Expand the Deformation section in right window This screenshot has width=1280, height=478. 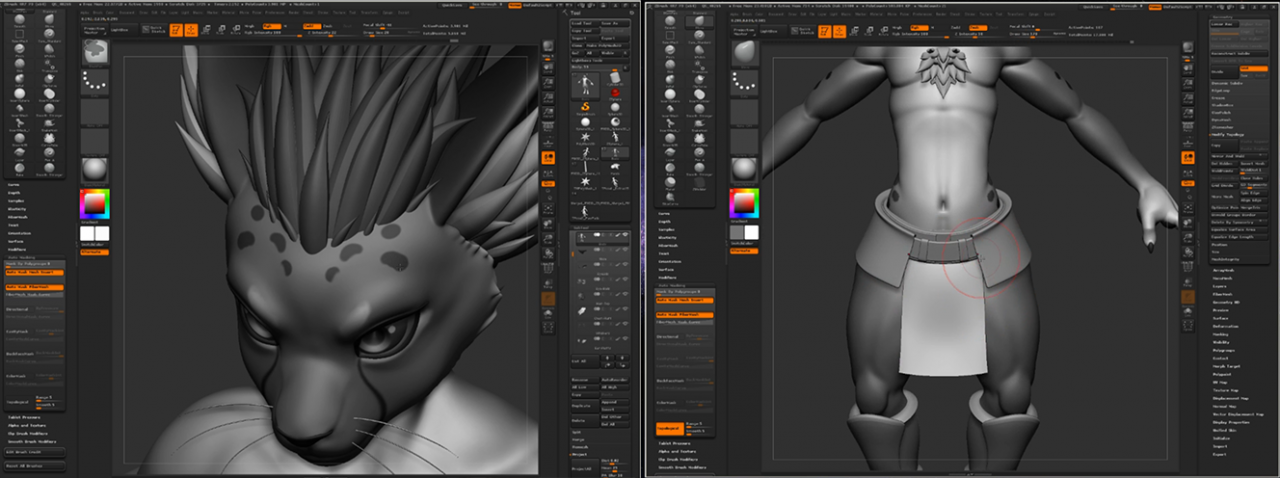(1226, 324)
